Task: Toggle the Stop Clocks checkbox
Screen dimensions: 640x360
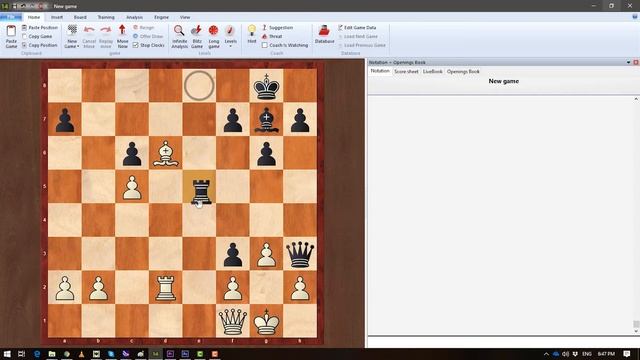Action: coord(136,45)
